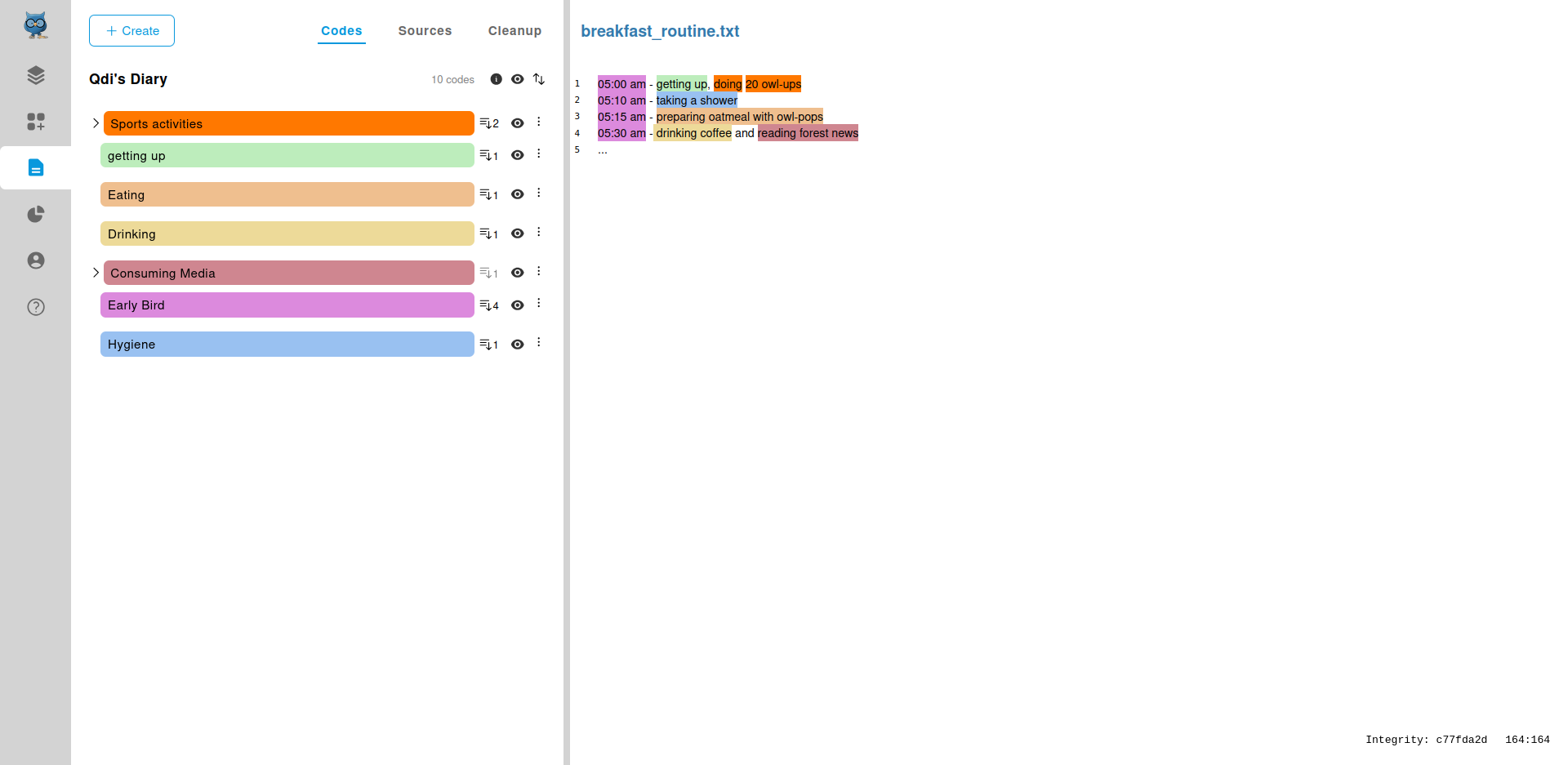Open the layers icon in the sidebar
This screenshot has height=765, width=1568.
point(35,75)
